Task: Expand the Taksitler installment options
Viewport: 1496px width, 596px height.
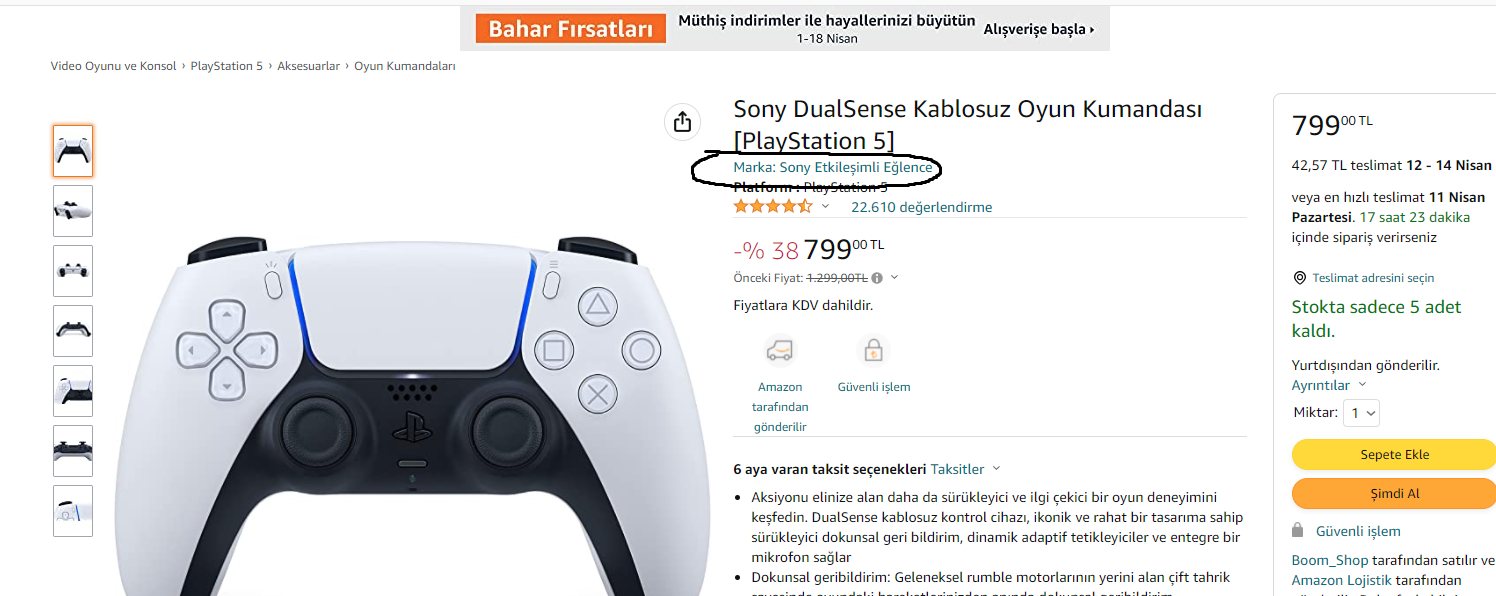Action: pyautogui.click(x=965, y=469)
